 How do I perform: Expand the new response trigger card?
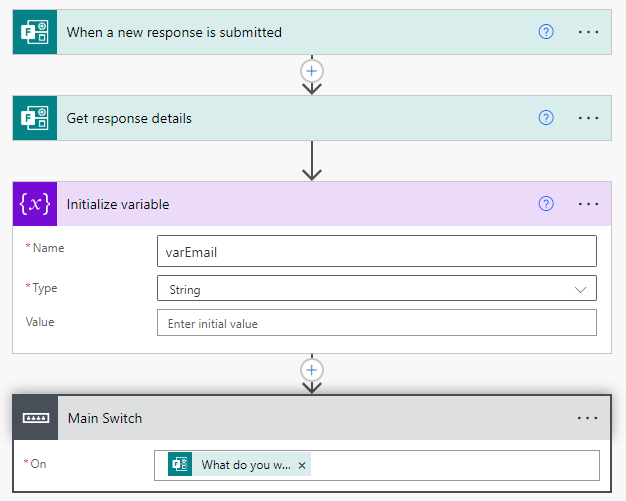(174, 32)
